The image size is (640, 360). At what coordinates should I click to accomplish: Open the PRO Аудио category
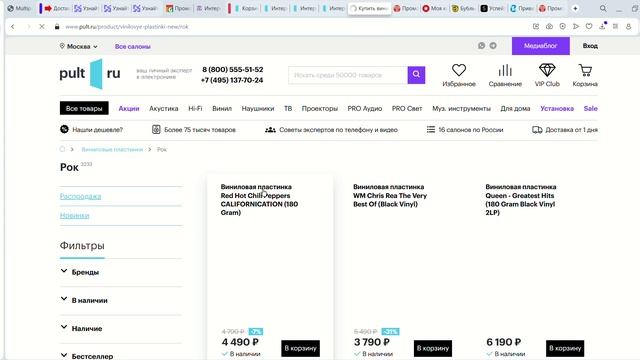click(364, 109)
